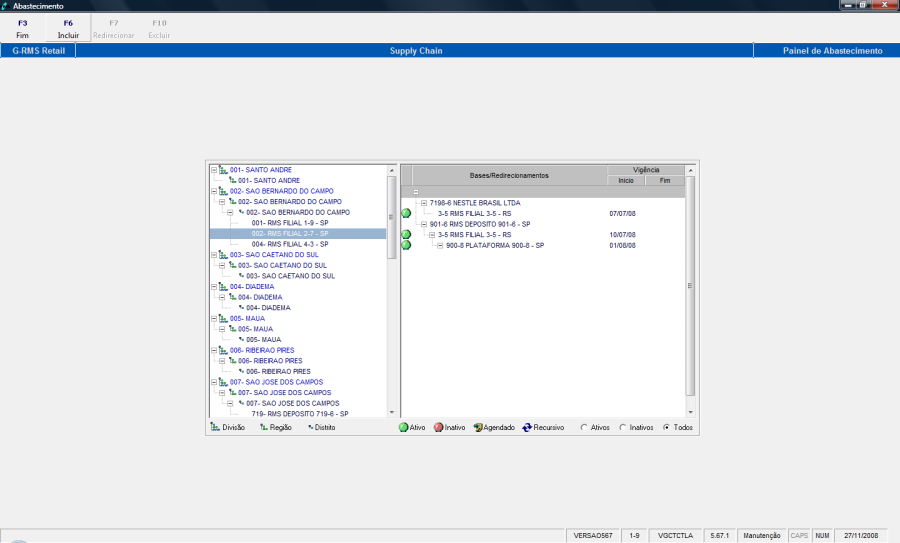Click green active icon for 07/07/08 row
Viewport: 900px width, 543px height.
click(x=406, y=214)
